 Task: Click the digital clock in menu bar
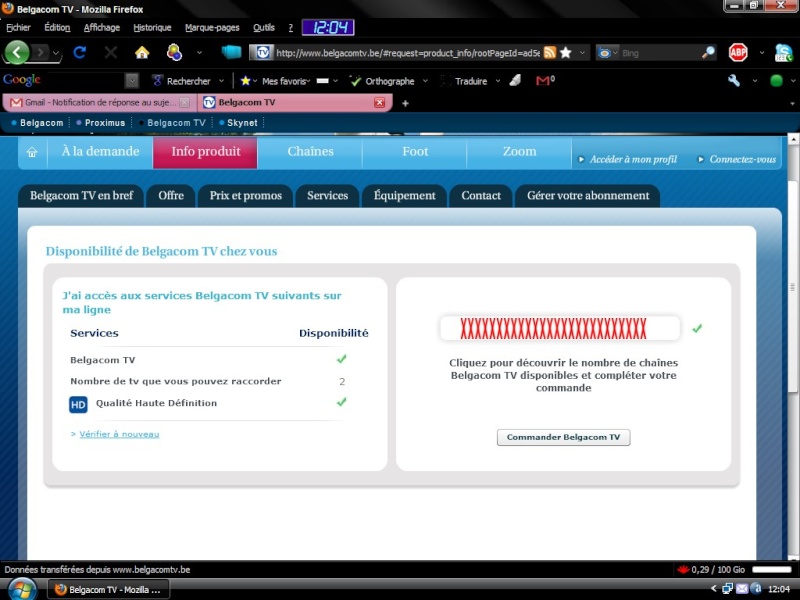[328, 28]
